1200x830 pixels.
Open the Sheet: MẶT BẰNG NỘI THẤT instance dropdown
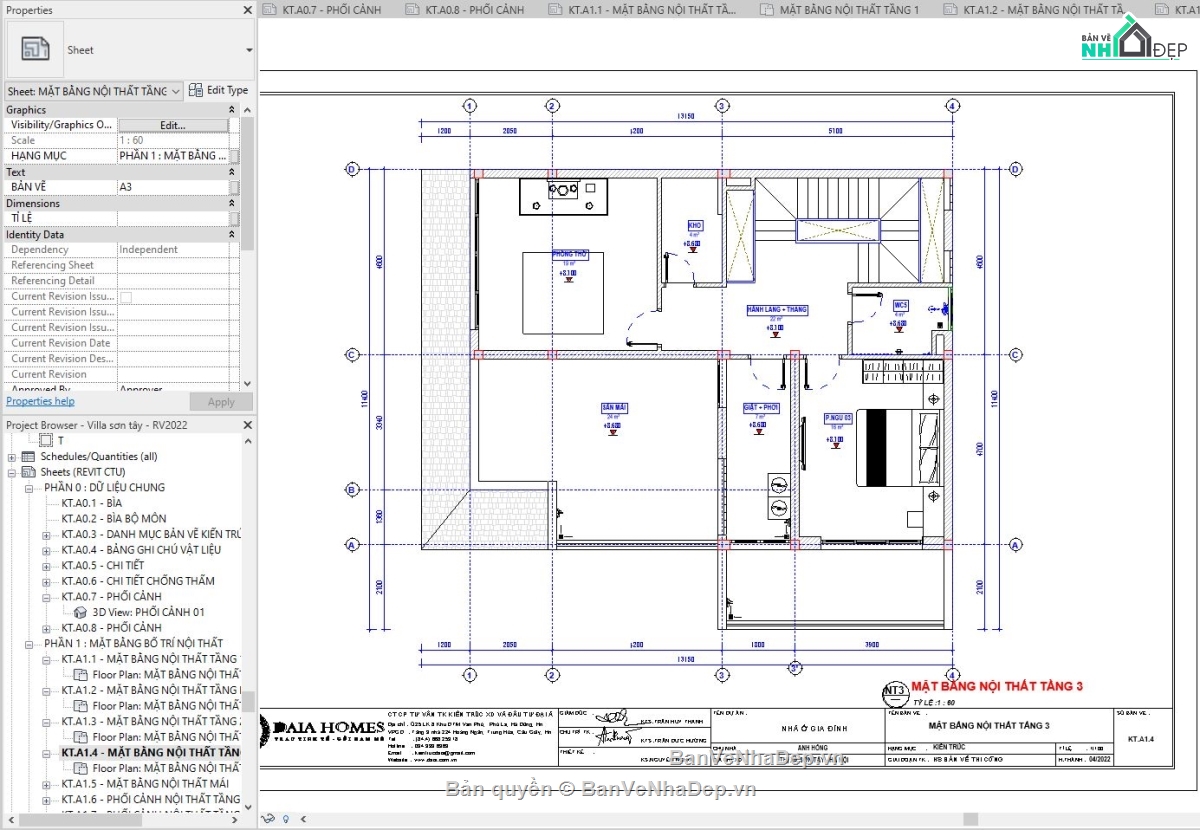pyautogui.click(x=176, y=91)
